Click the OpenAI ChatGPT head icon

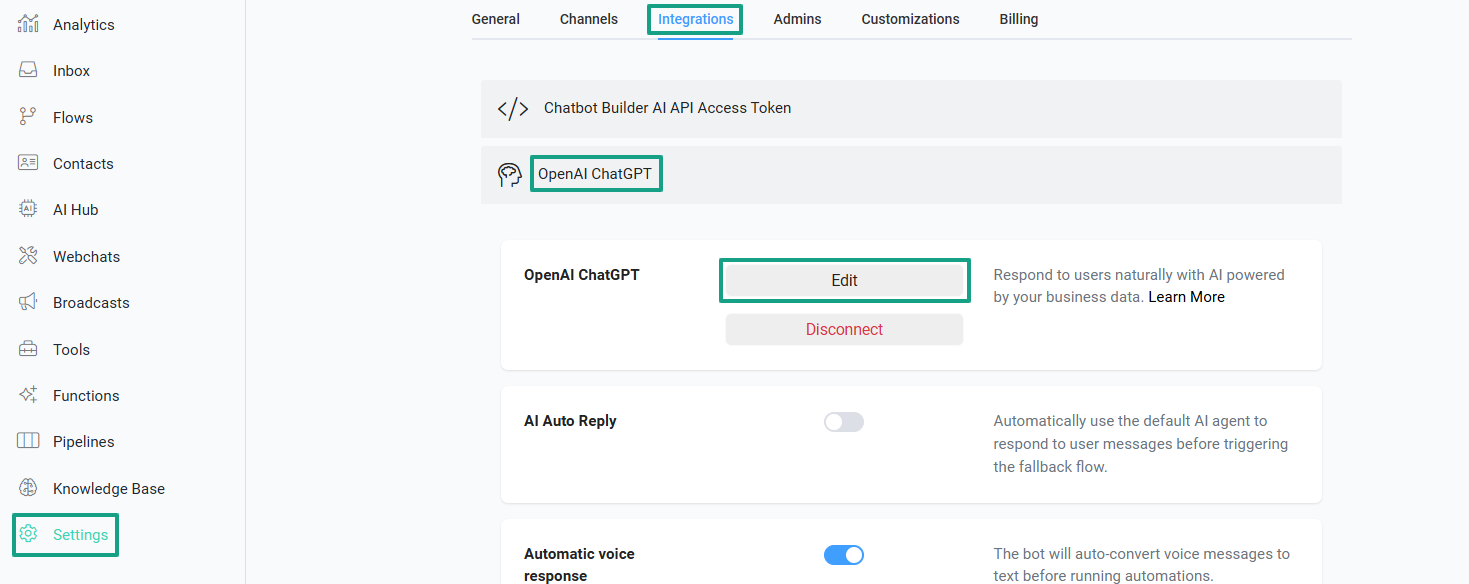point(510,175)
